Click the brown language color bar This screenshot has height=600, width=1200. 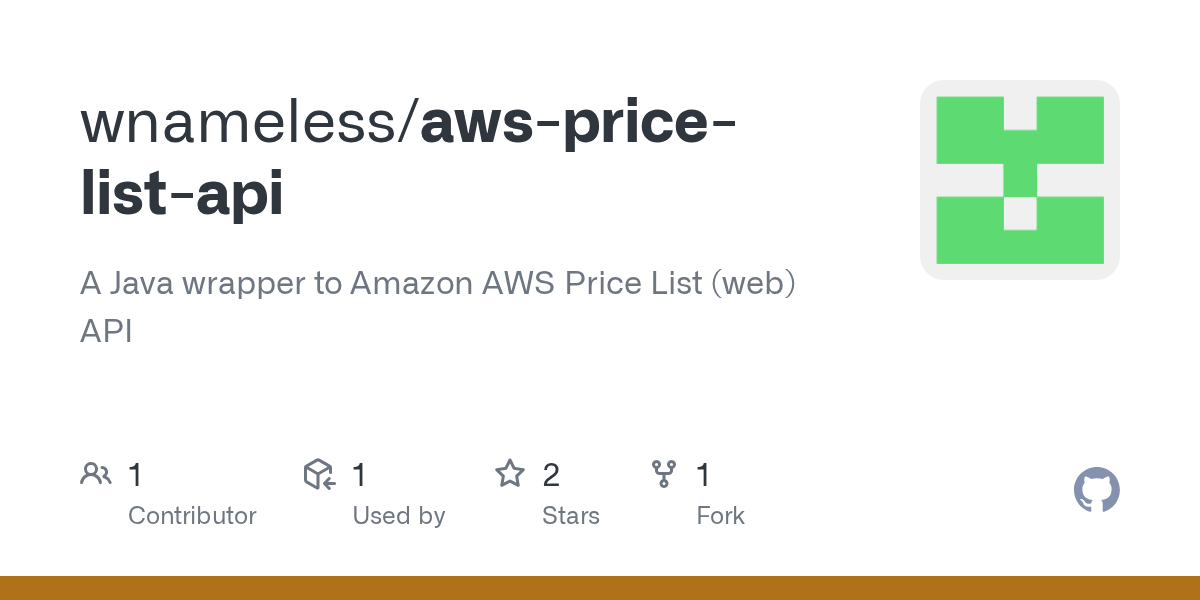(600, 588)
